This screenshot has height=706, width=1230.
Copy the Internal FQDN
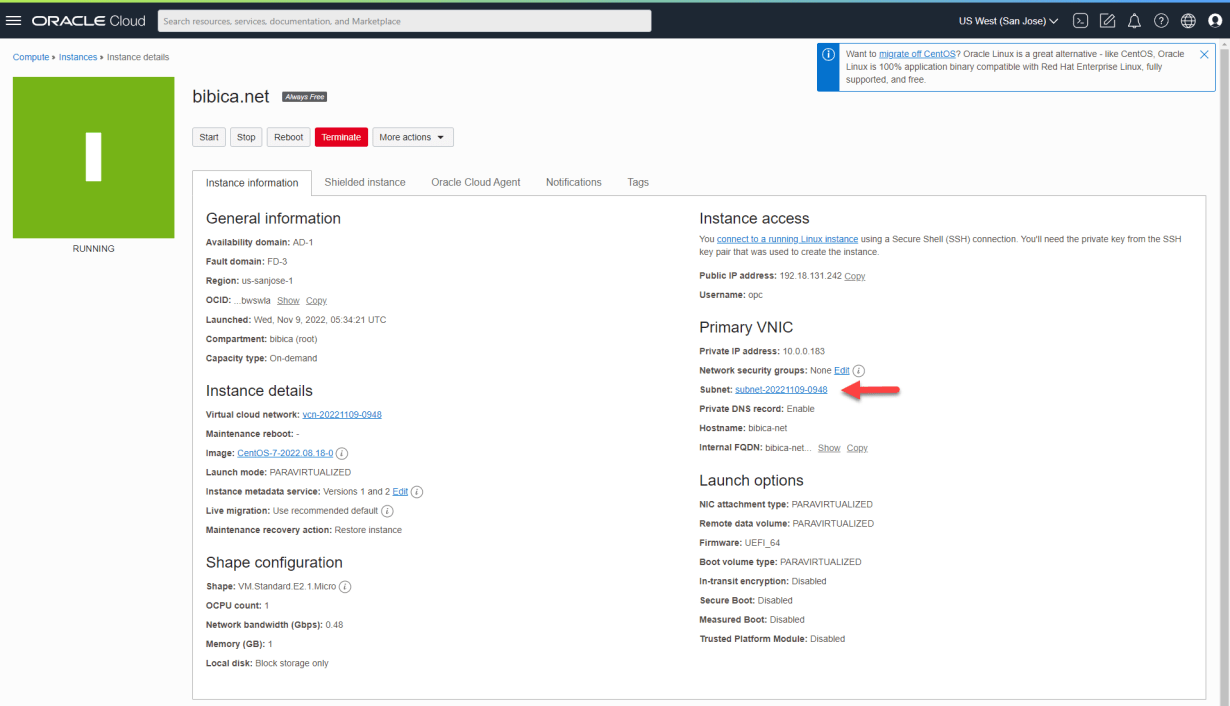click(x=857, y=448)
